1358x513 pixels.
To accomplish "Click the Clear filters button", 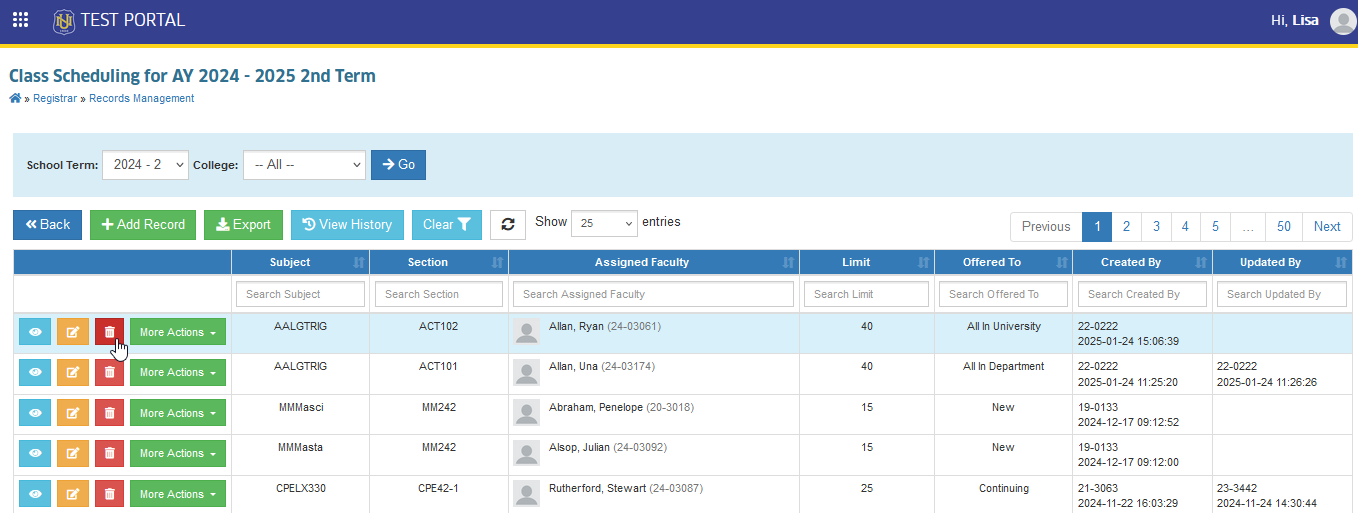I will click(447, 225).
